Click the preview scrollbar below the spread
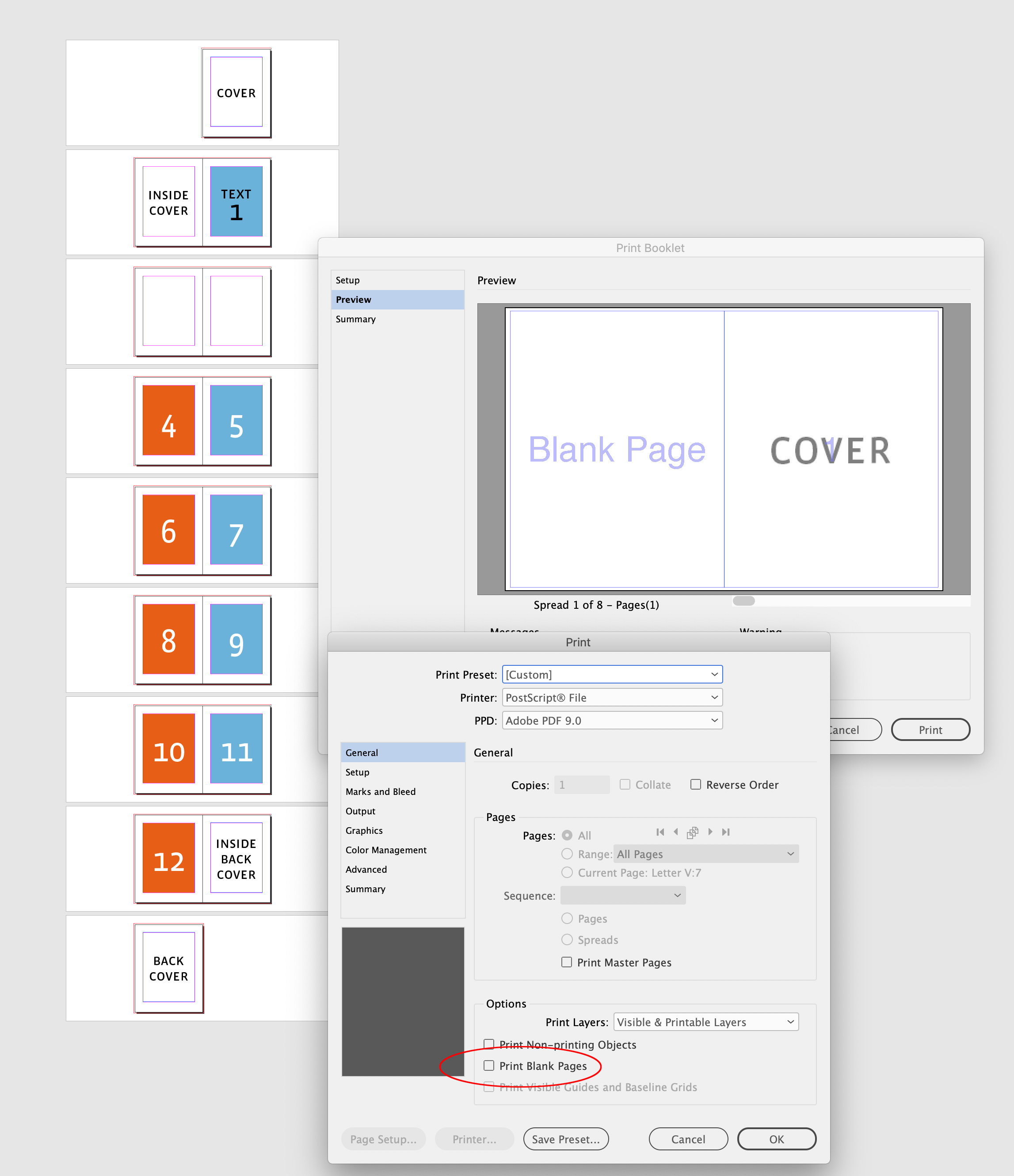 [x=743, y=600]
